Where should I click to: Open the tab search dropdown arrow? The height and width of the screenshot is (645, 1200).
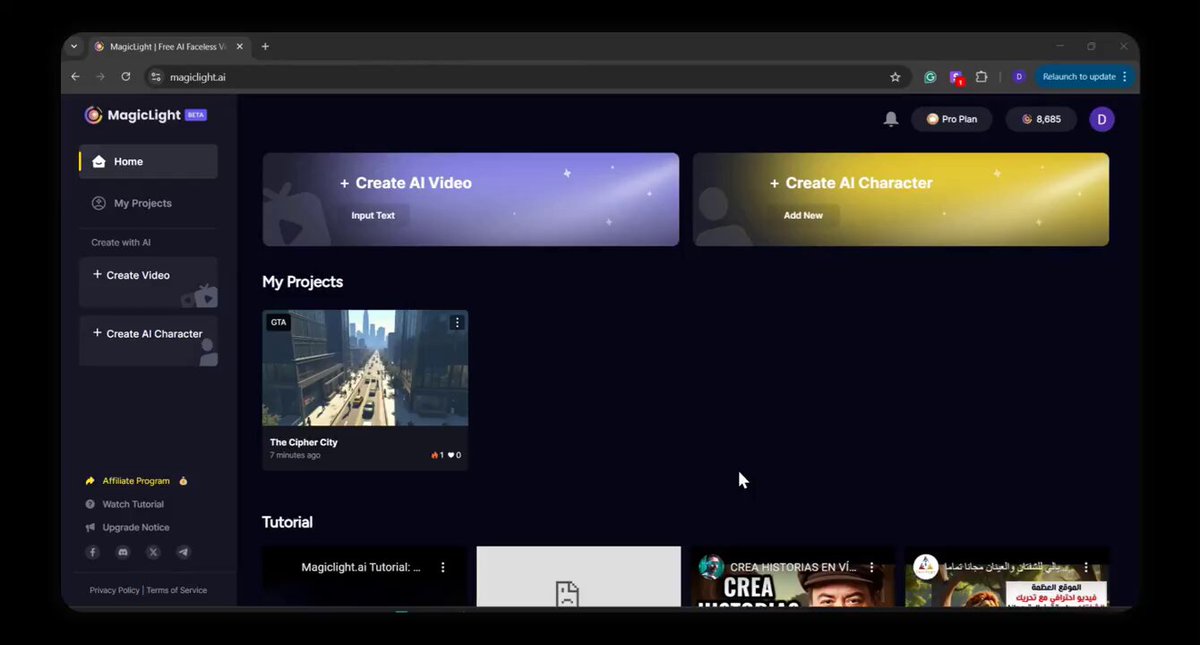coord(74,46)
